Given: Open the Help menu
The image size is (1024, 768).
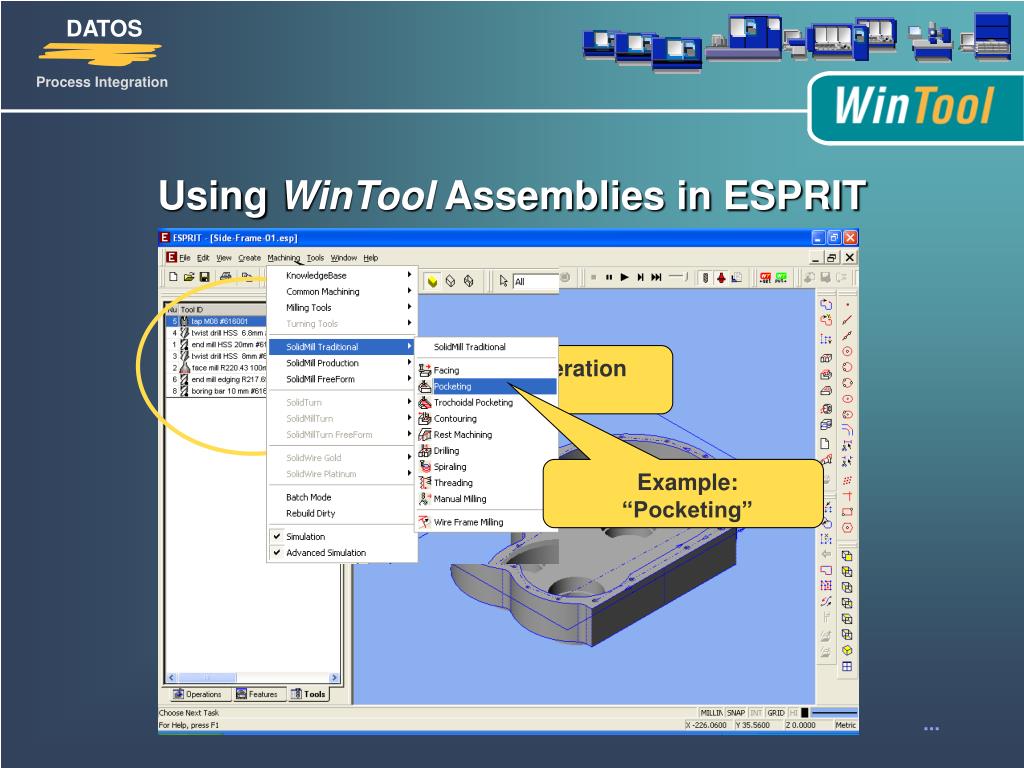Looking at the screenshot, I should [371, 258].
